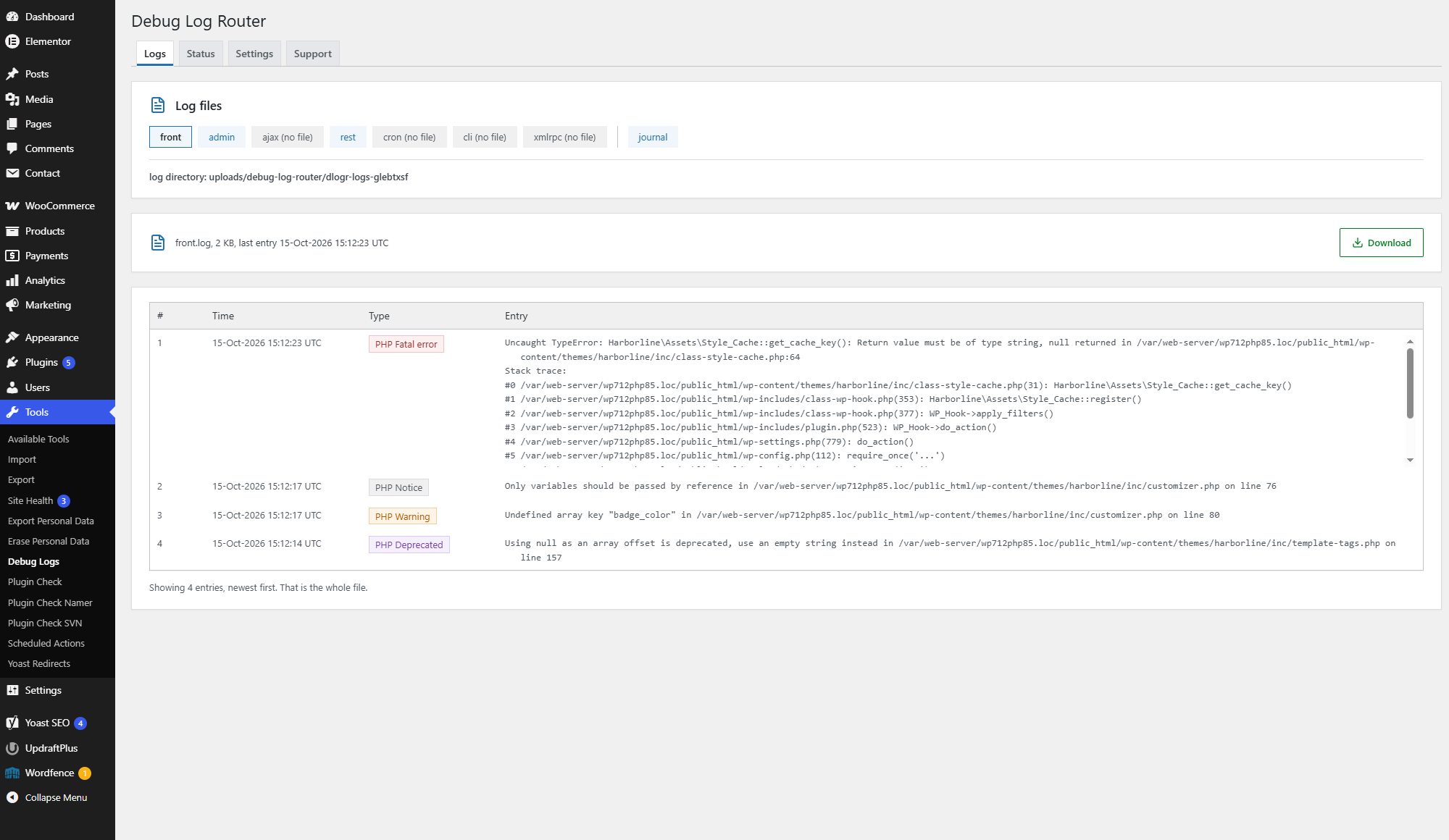
Task: Select the admin log file
Action: (222, 137)
